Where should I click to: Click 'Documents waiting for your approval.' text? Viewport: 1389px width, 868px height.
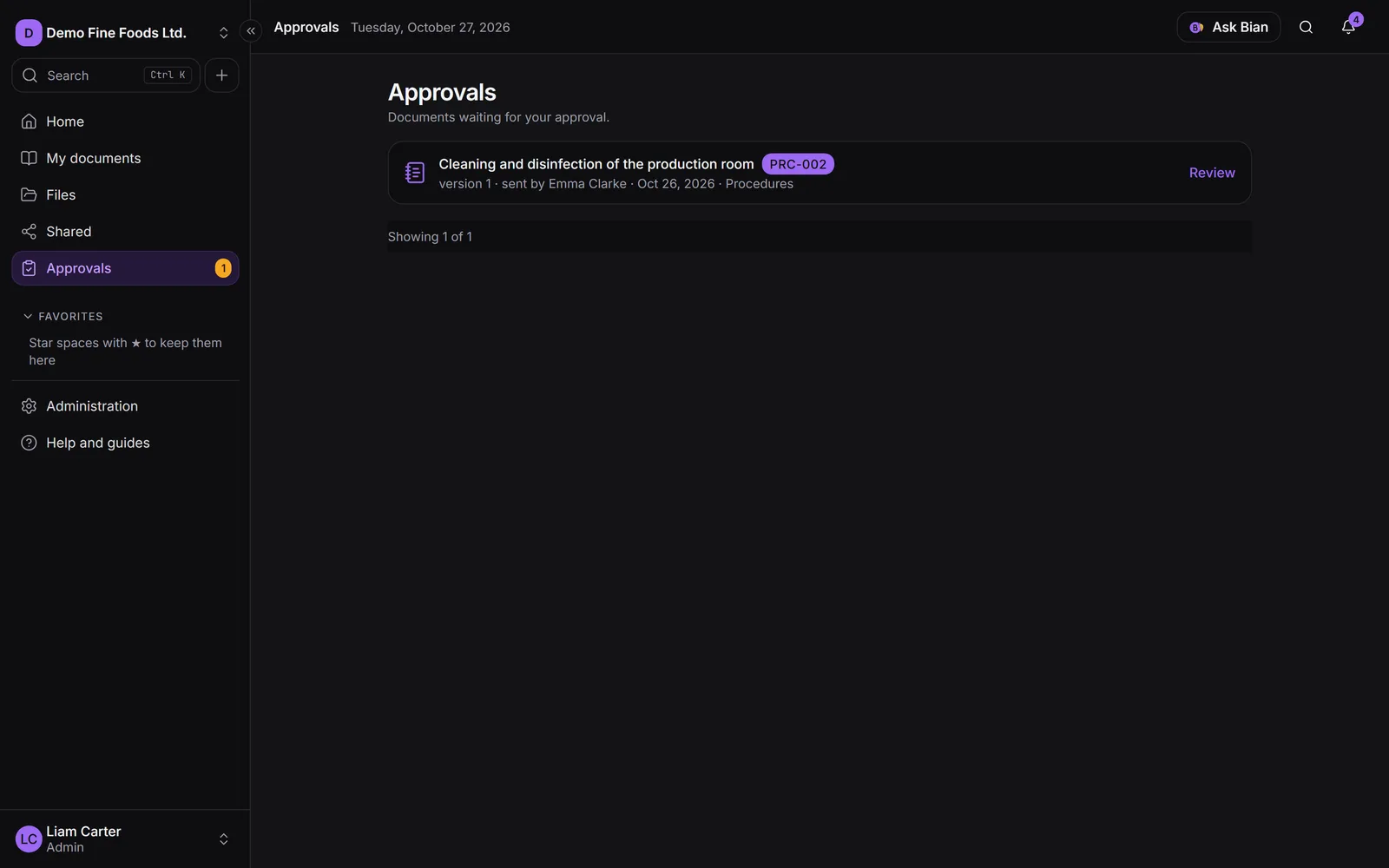click(498, 117)
